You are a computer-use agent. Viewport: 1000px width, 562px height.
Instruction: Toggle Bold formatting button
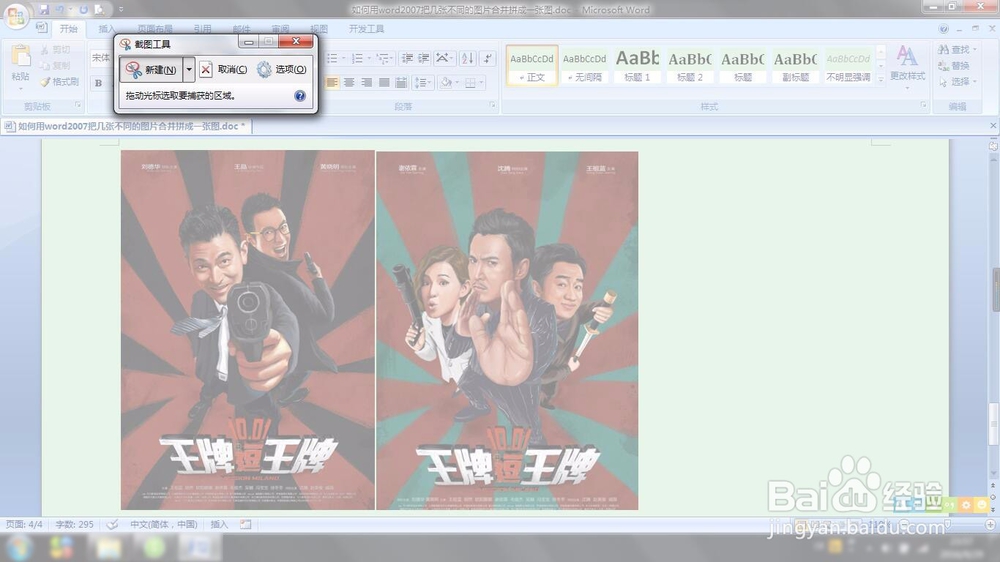(x=98, y=83)
